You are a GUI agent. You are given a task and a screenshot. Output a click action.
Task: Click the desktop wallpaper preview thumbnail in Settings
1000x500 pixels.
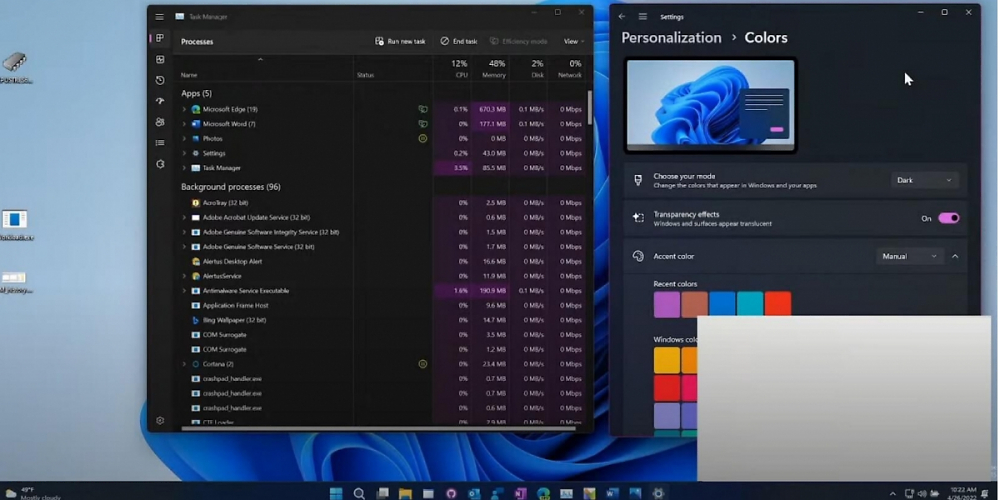(710, 105)
